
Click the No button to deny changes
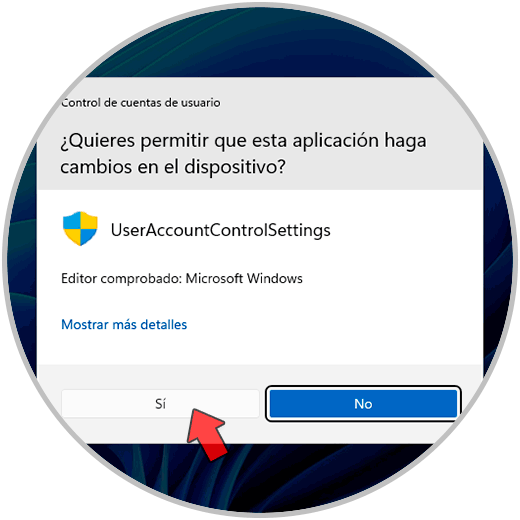click(363, 404)
